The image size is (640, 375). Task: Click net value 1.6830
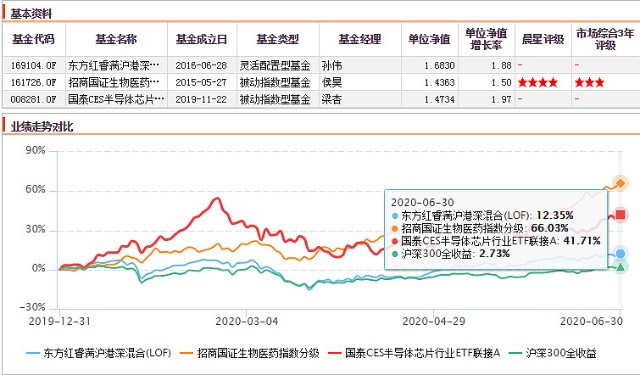[439, 65]
